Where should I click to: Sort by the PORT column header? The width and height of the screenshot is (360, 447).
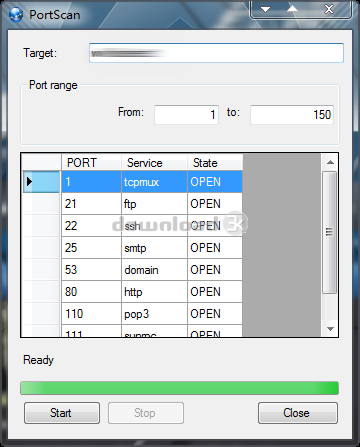point(91,162)
